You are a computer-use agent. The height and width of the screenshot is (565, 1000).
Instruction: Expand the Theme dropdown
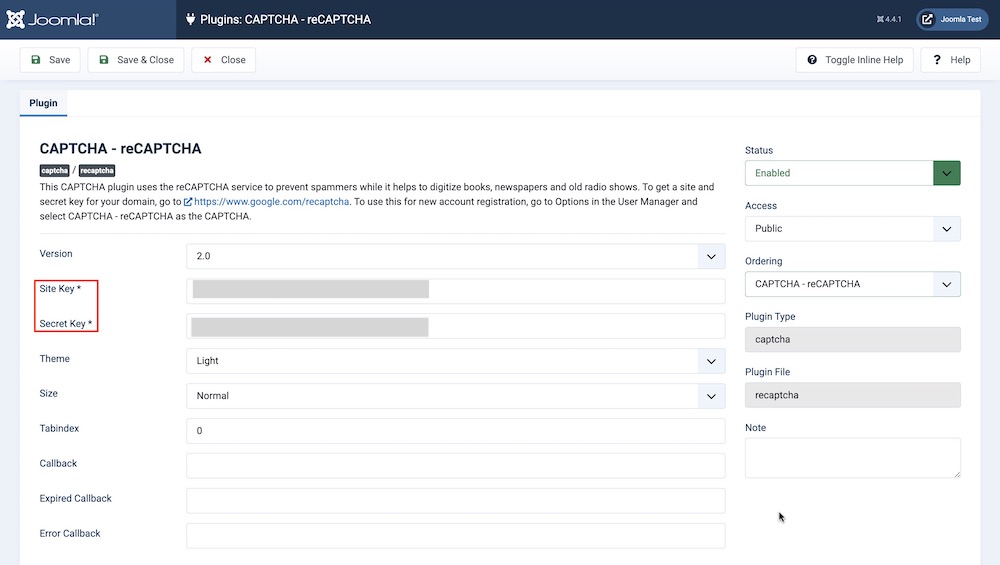455,361
